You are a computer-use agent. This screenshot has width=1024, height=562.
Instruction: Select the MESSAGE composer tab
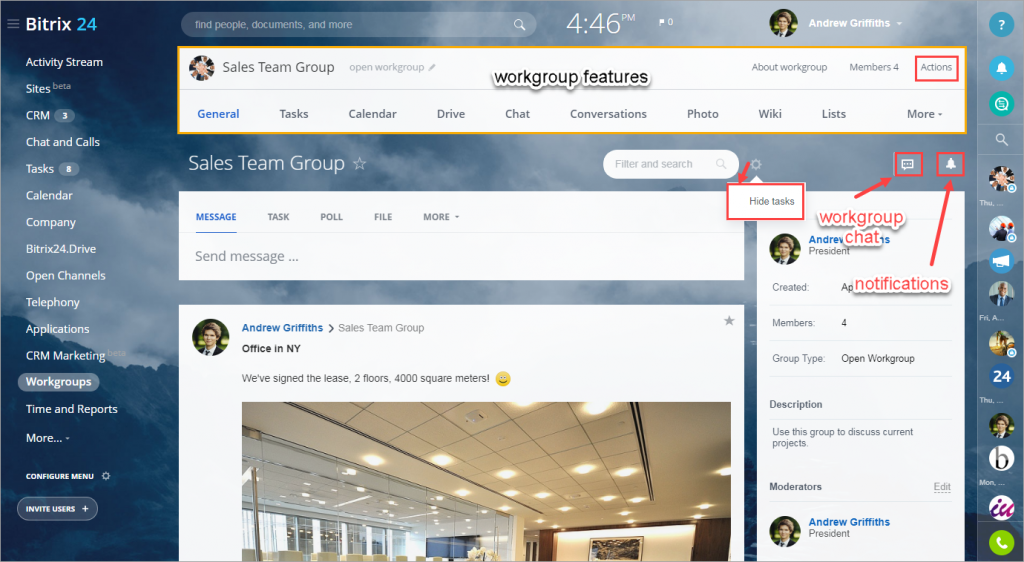tap(216, 217)
